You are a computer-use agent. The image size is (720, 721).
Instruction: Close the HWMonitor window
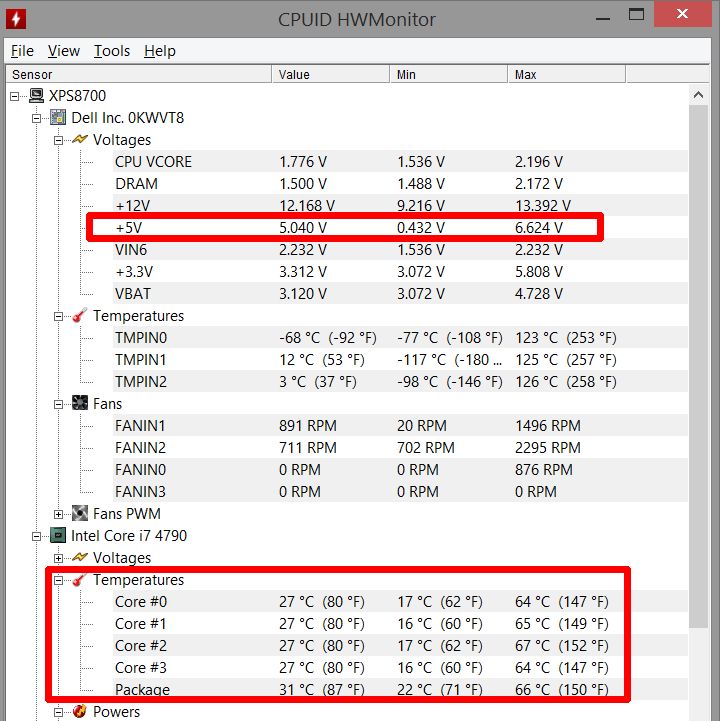coord(682,14)
